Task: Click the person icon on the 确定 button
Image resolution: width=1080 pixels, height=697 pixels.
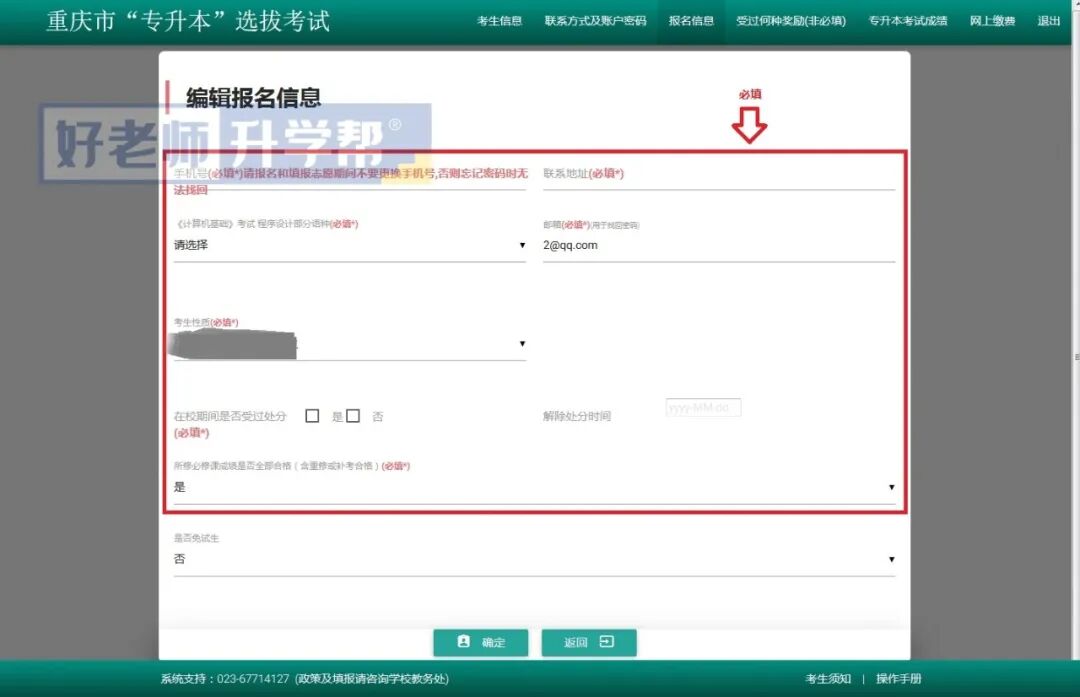Action: [x=463, y=642]
